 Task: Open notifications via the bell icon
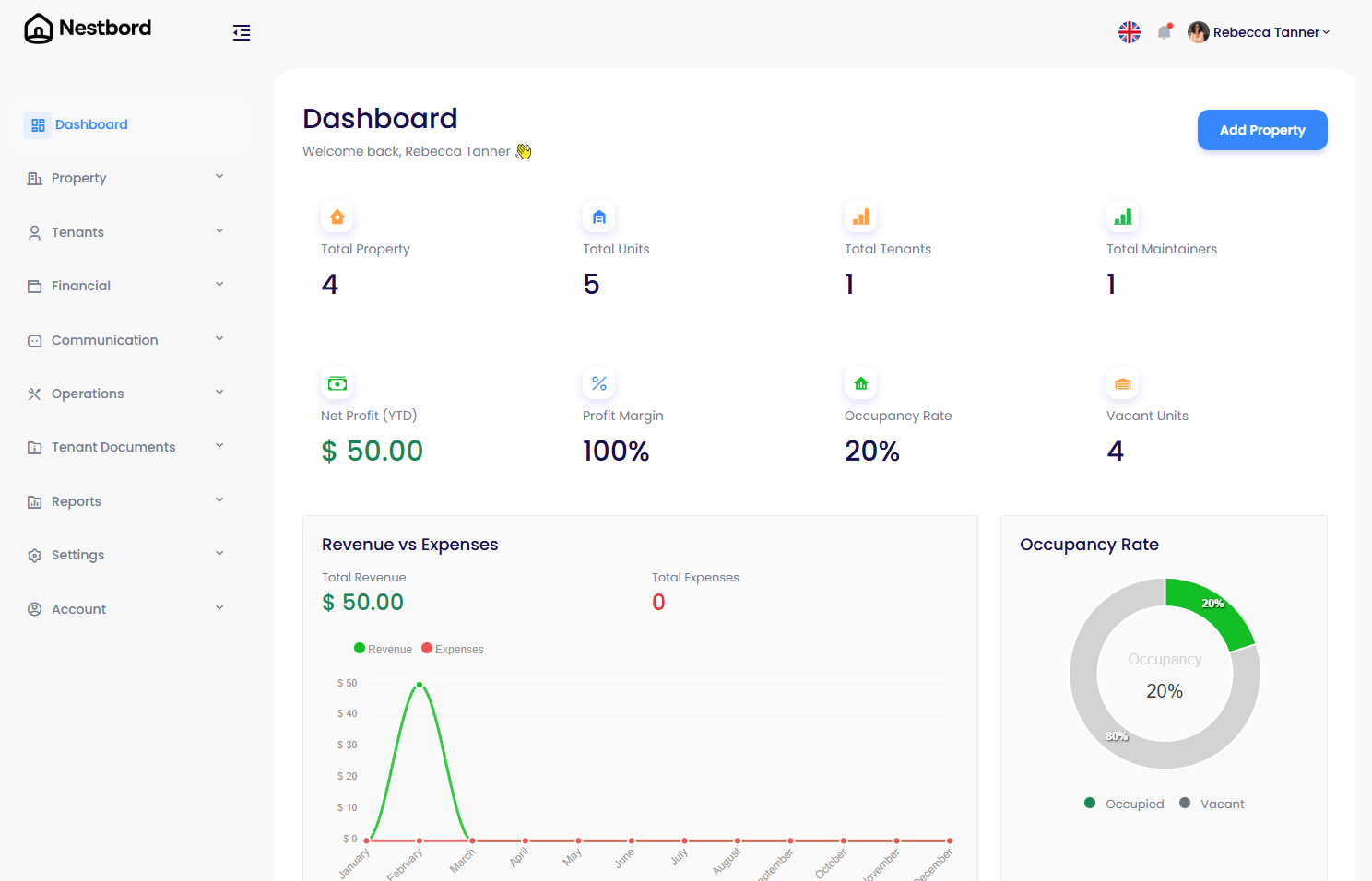[x=1164, y=31]
